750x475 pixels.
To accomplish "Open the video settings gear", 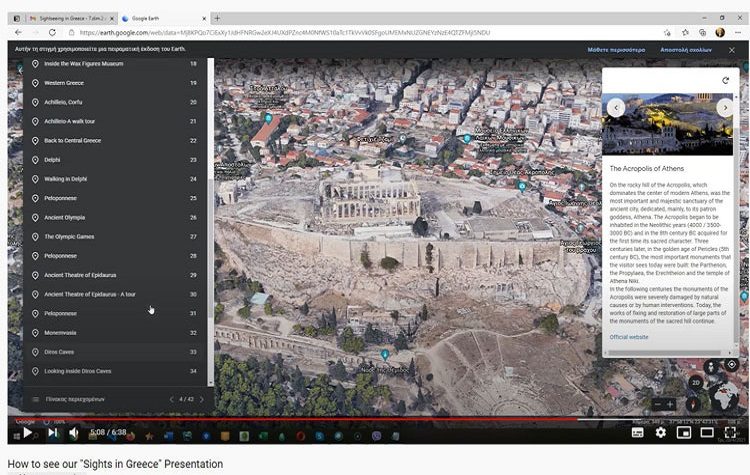I will (660, 433).
